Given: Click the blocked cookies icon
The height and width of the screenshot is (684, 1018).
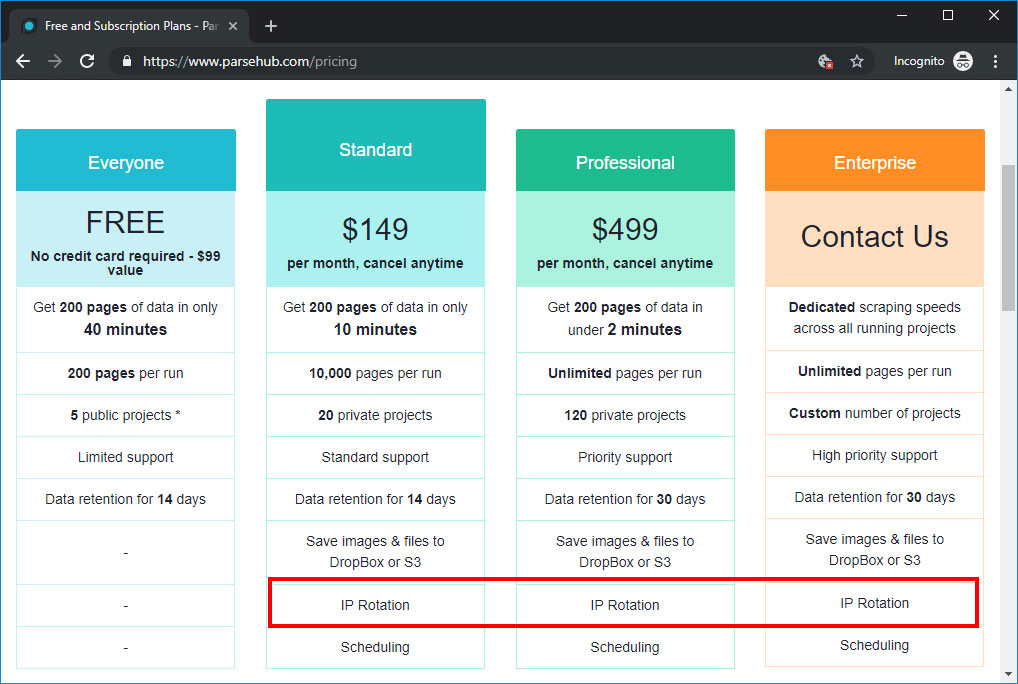Looking at the screenshot, I should coord(825,61).
